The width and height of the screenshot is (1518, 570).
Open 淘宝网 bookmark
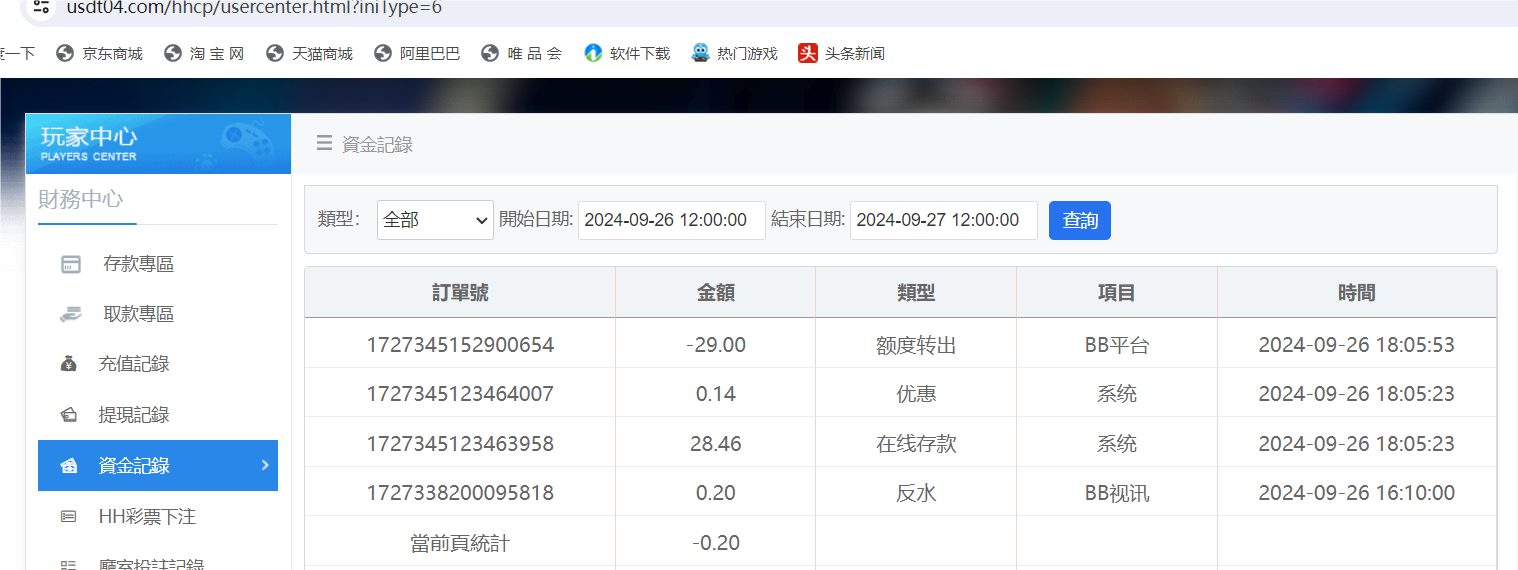205,54
